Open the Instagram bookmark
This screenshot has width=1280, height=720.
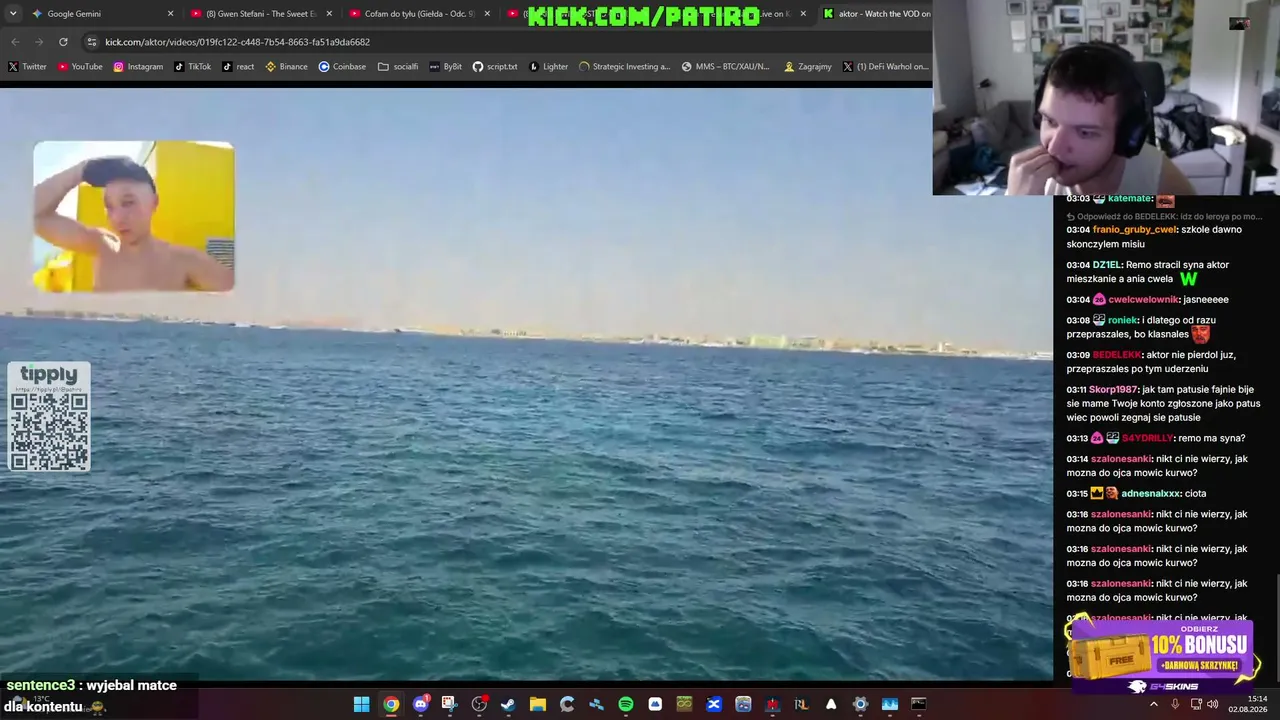click(x=138, y=67)
